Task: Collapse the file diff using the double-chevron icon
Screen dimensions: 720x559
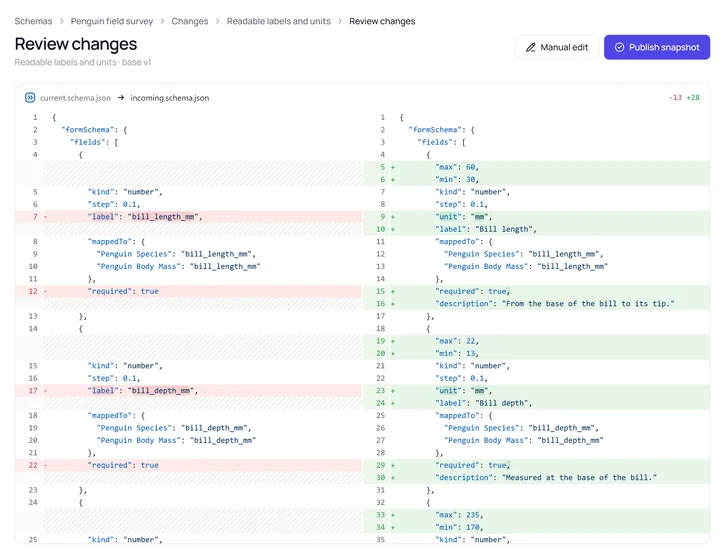Action: point(30,97)
